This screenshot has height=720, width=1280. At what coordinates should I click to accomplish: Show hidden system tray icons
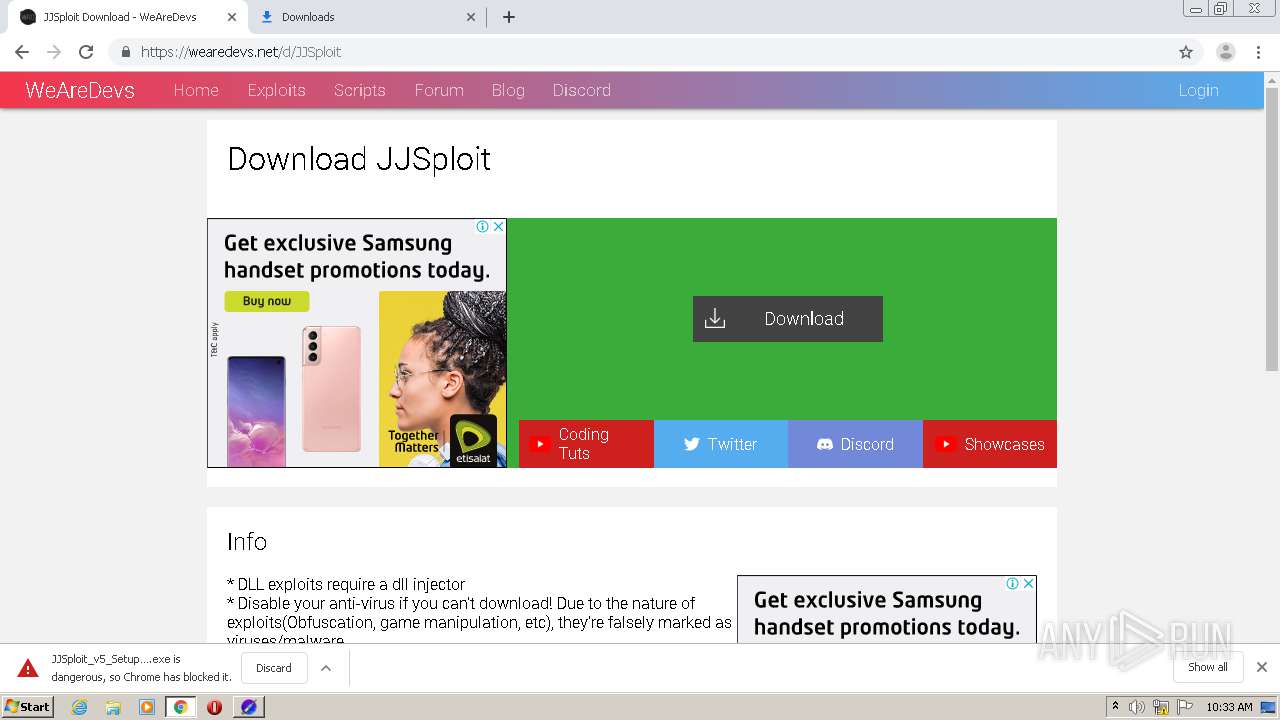1115,707
